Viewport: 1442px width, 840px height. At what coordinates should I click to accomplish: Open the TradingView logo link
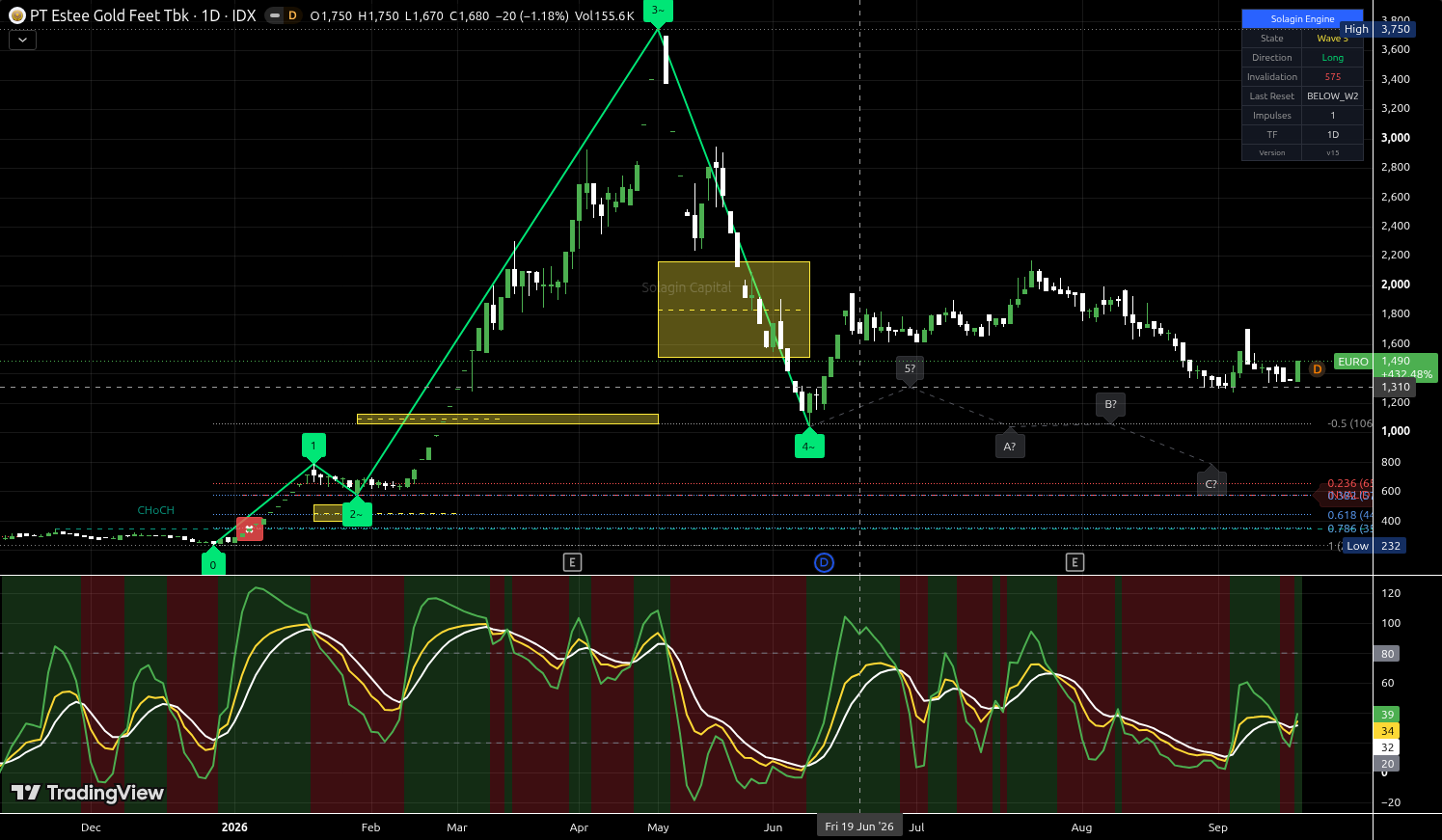[88, 793]
